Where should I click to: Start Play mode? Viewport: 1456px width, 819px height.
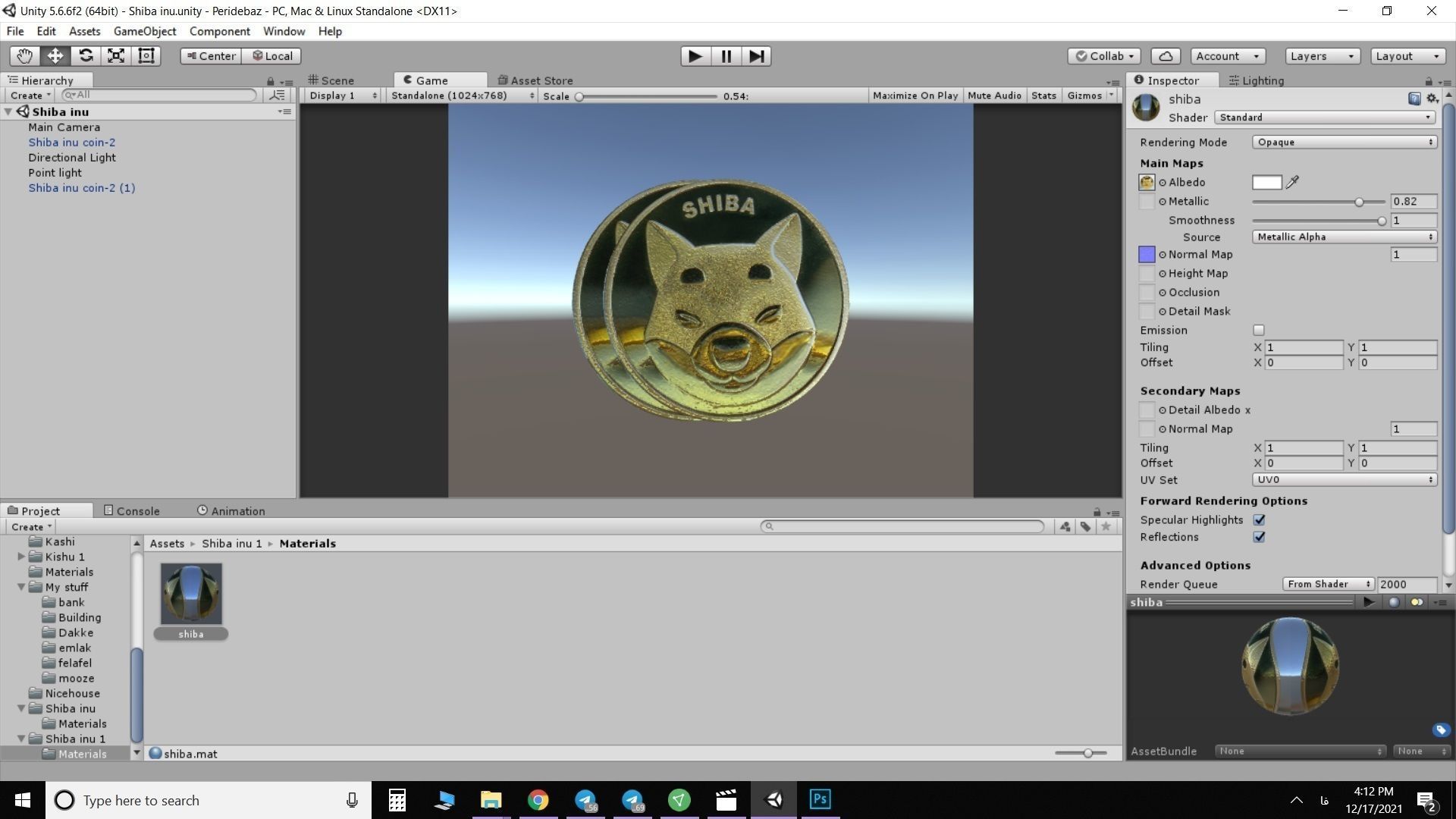pyautogui.click(x=695, y=56)
